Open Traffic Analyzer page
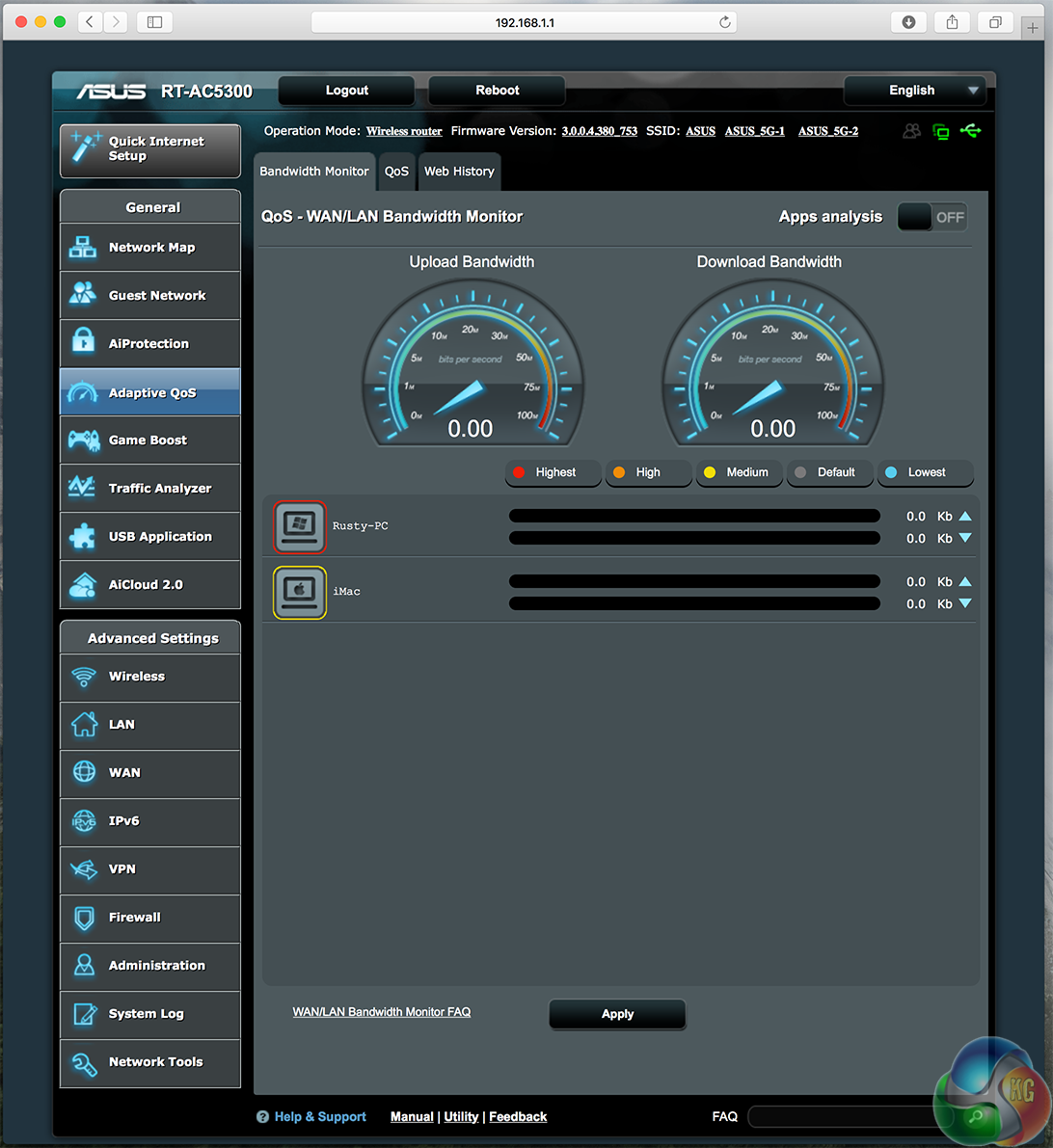The image size is (1053, 1148). [150, 488]
